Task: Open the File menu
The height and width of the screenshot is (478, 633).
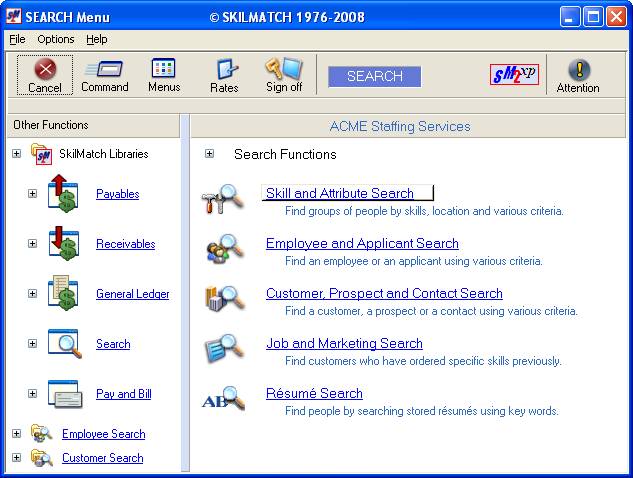Action: pos(17,39)
